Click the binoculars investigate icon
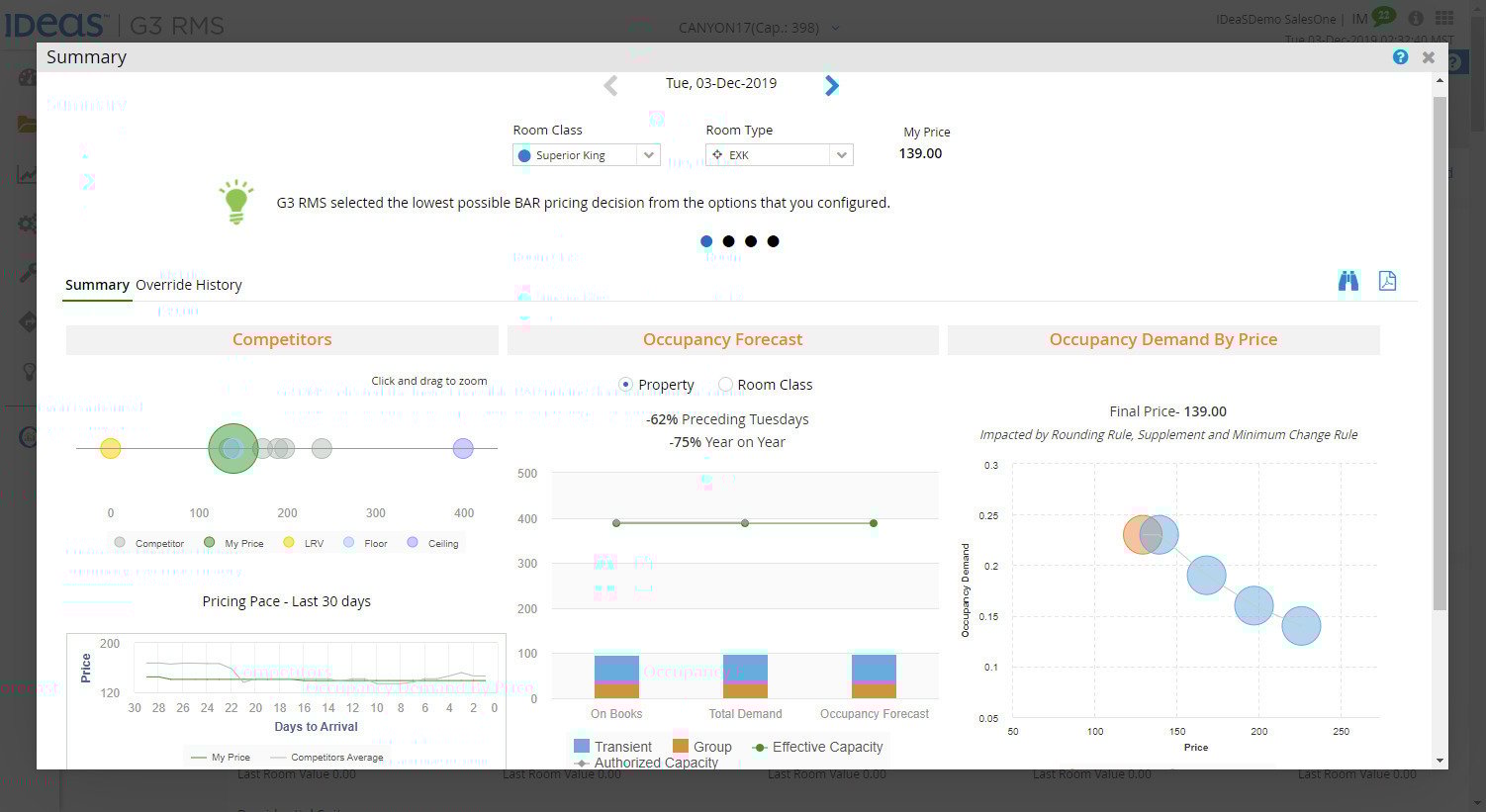The width and height of the screenshot is (1486, 812). click(x=1347, y=281)
